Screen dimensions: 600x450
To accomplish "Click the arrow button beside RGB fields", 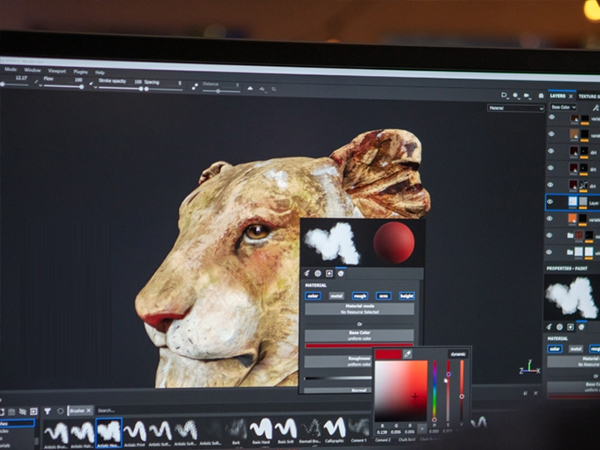I will (421, 429).
